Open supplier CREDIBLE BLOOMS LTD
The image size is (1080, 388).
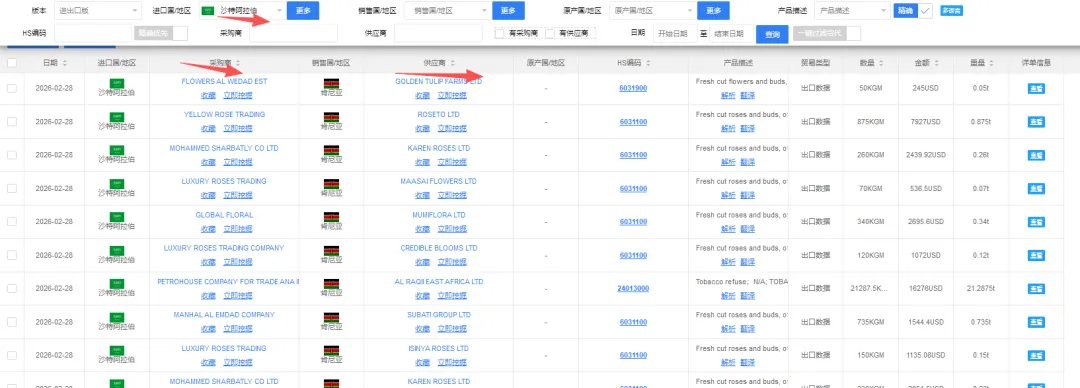[x=439, y=248]
